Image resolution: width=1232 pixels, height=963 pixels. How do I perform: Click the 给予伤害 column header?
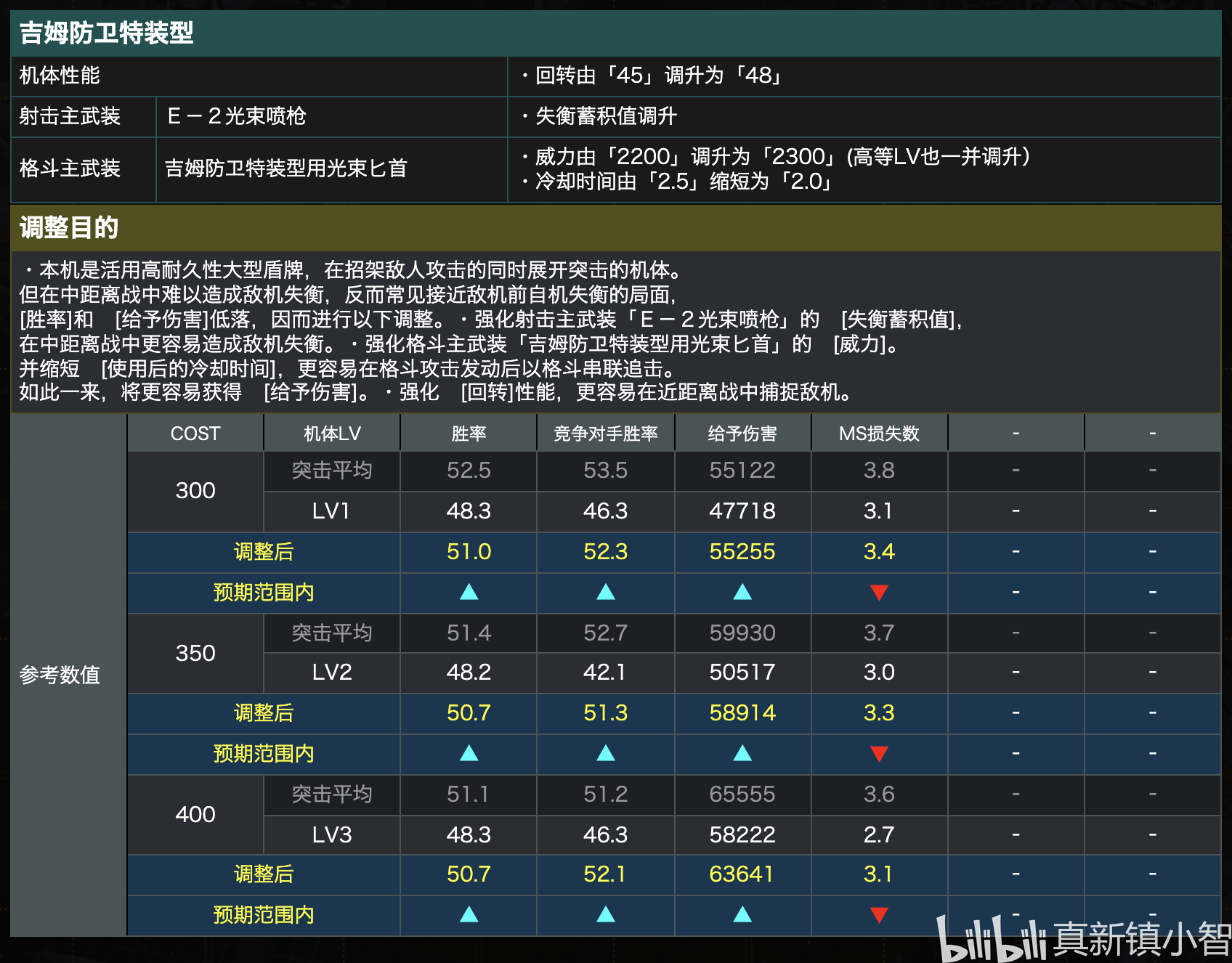click(x=742, y=434)
